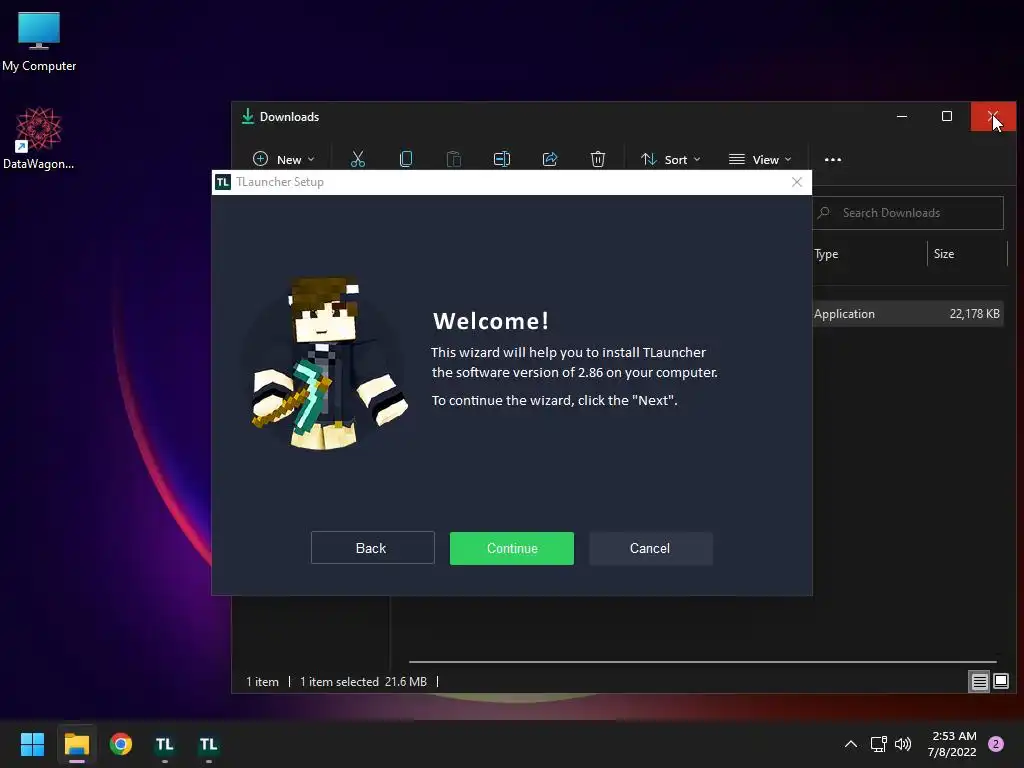The width and height of the screenshot is (1024, 768).
Task: Click the Share icon in Downloads toolbar
Action: coord(550,159)
